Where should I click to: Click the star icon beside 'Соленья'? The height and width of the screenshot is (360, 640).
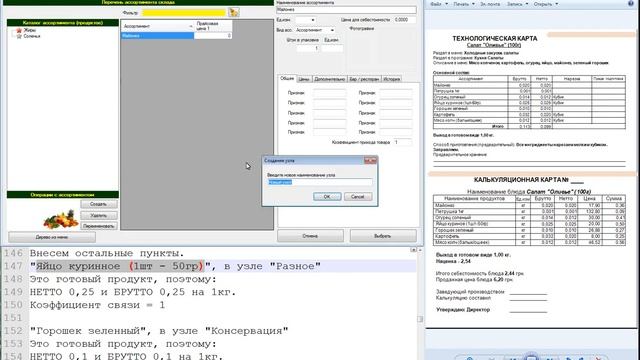click(x=19, y=36)
